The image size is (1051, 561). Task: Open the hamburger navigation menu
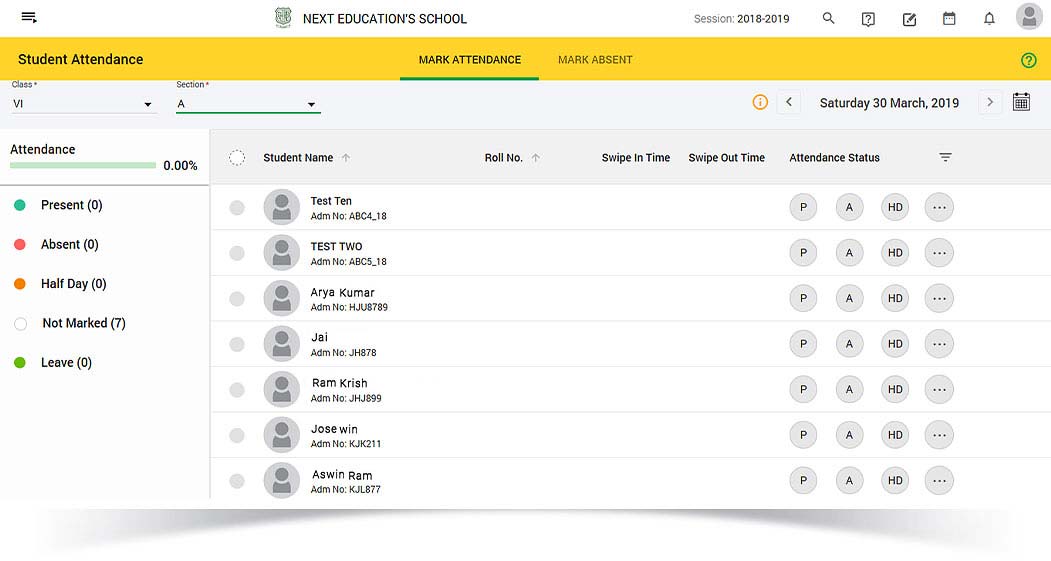[29, 18]
